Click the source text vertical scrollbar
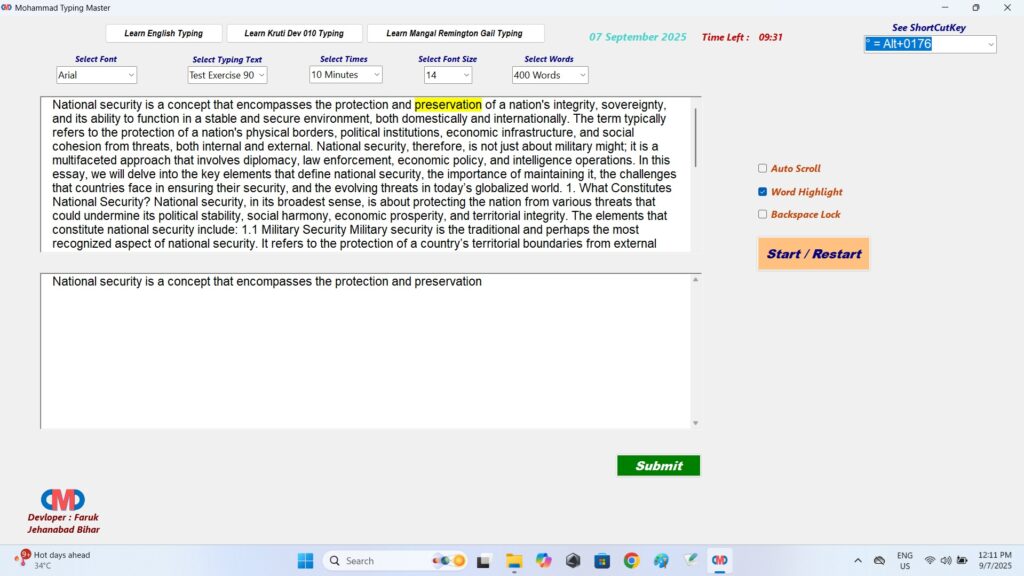Screen dimensions: 1024x576 [x=695, y=138]
